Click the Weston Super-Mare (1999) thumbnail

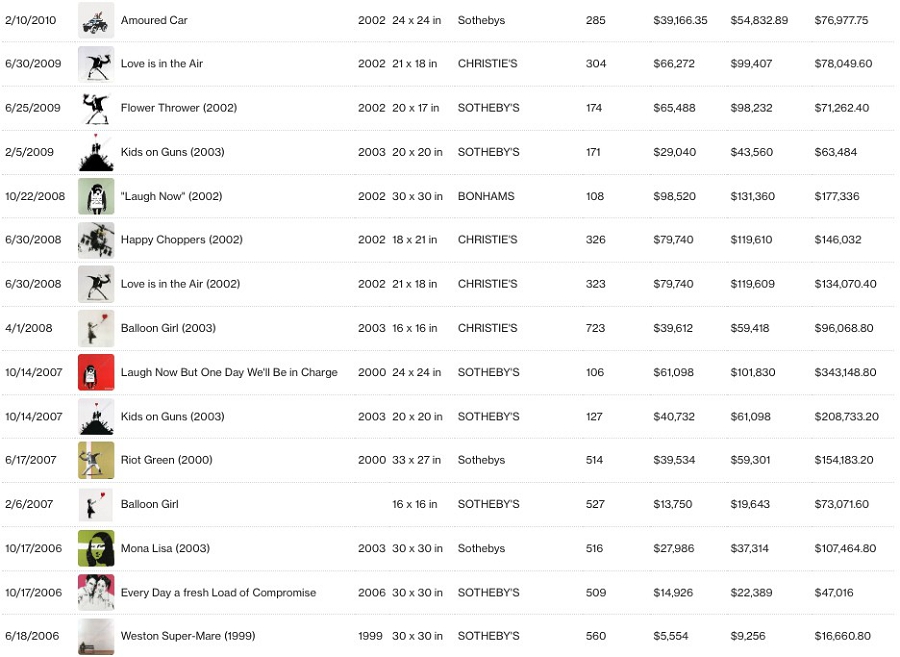point(96,636)
